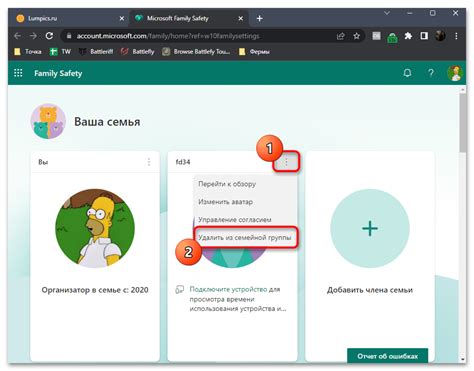The width and height of the screenshot is (474, 371).
Task: Switch to the Lumpics.ru tab
Action: 67,18
